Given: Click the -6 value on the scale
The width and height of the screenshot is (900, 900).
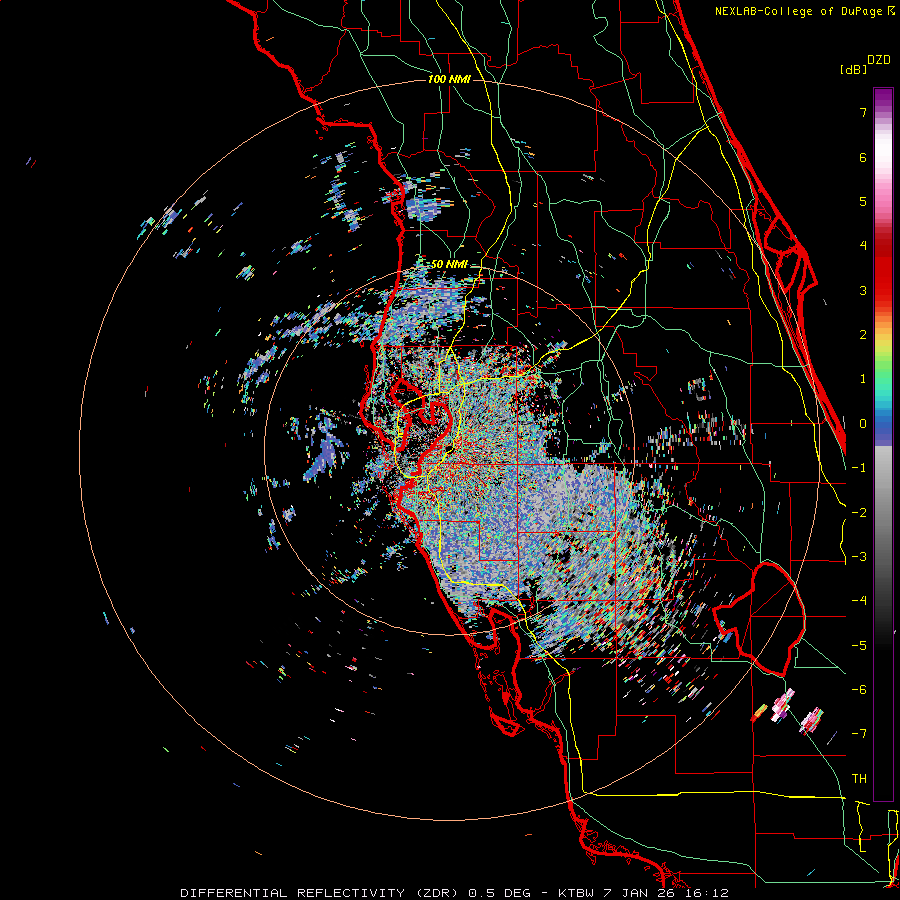Looking at the screenshot, I should tap(859, 690).
